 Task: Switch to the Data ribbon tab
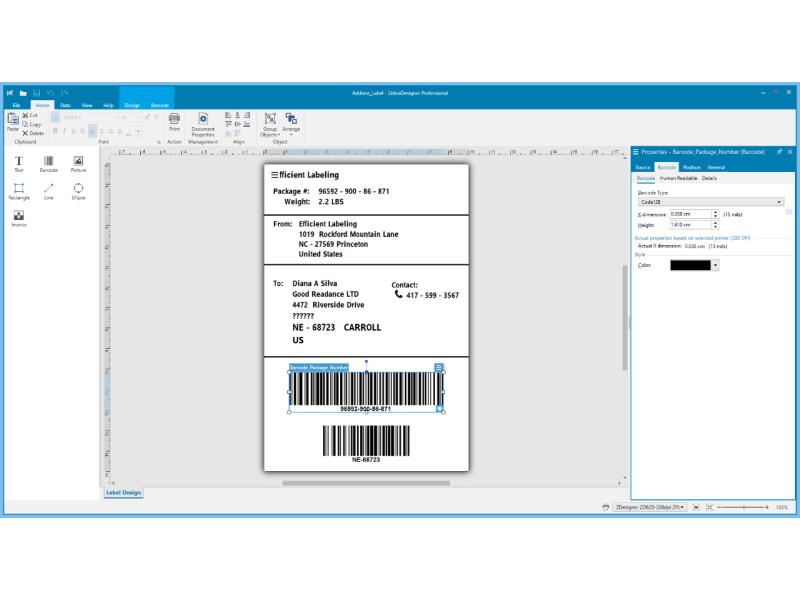65,105
